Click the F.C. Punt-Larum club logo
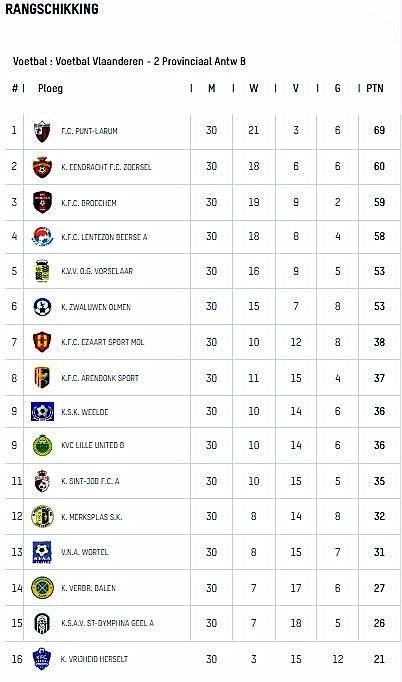Screen dimensions: 402x682 [42, 131]
